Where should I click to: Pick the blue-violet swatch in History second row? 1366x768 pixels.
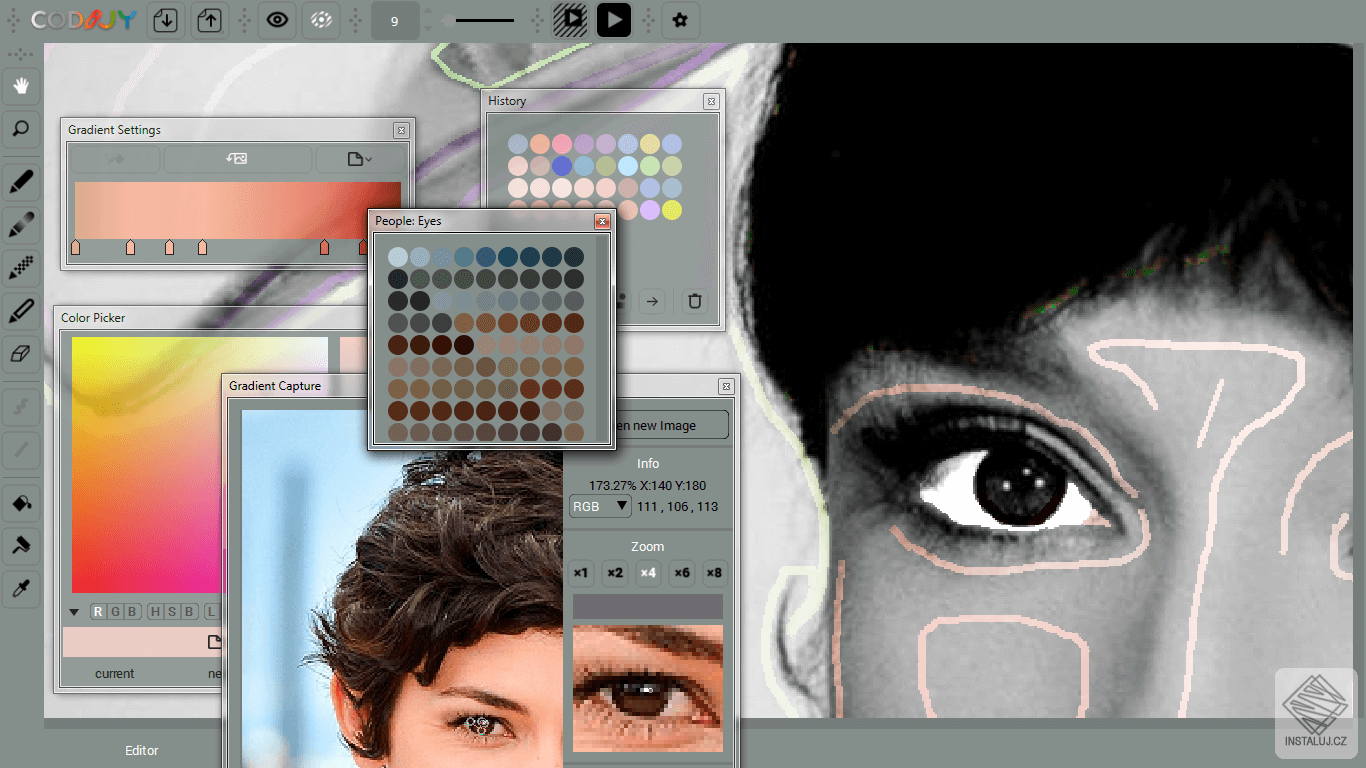click(x=562, y=166)
